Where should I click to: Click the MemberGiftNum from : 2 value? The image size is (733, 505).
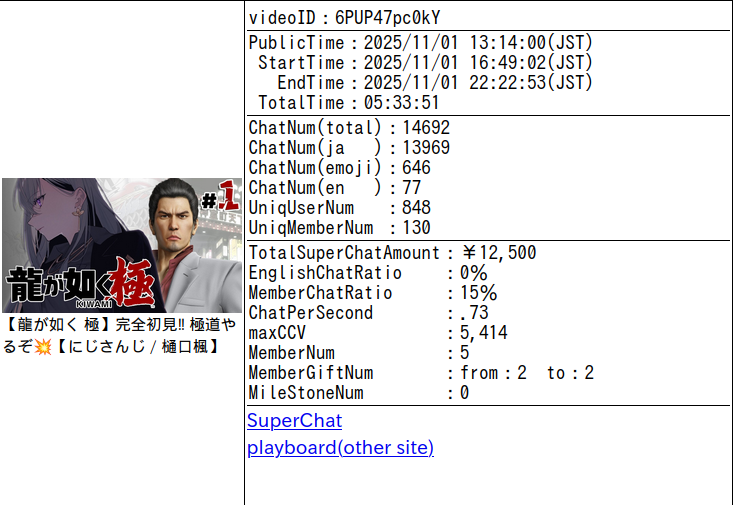[494, 373]
